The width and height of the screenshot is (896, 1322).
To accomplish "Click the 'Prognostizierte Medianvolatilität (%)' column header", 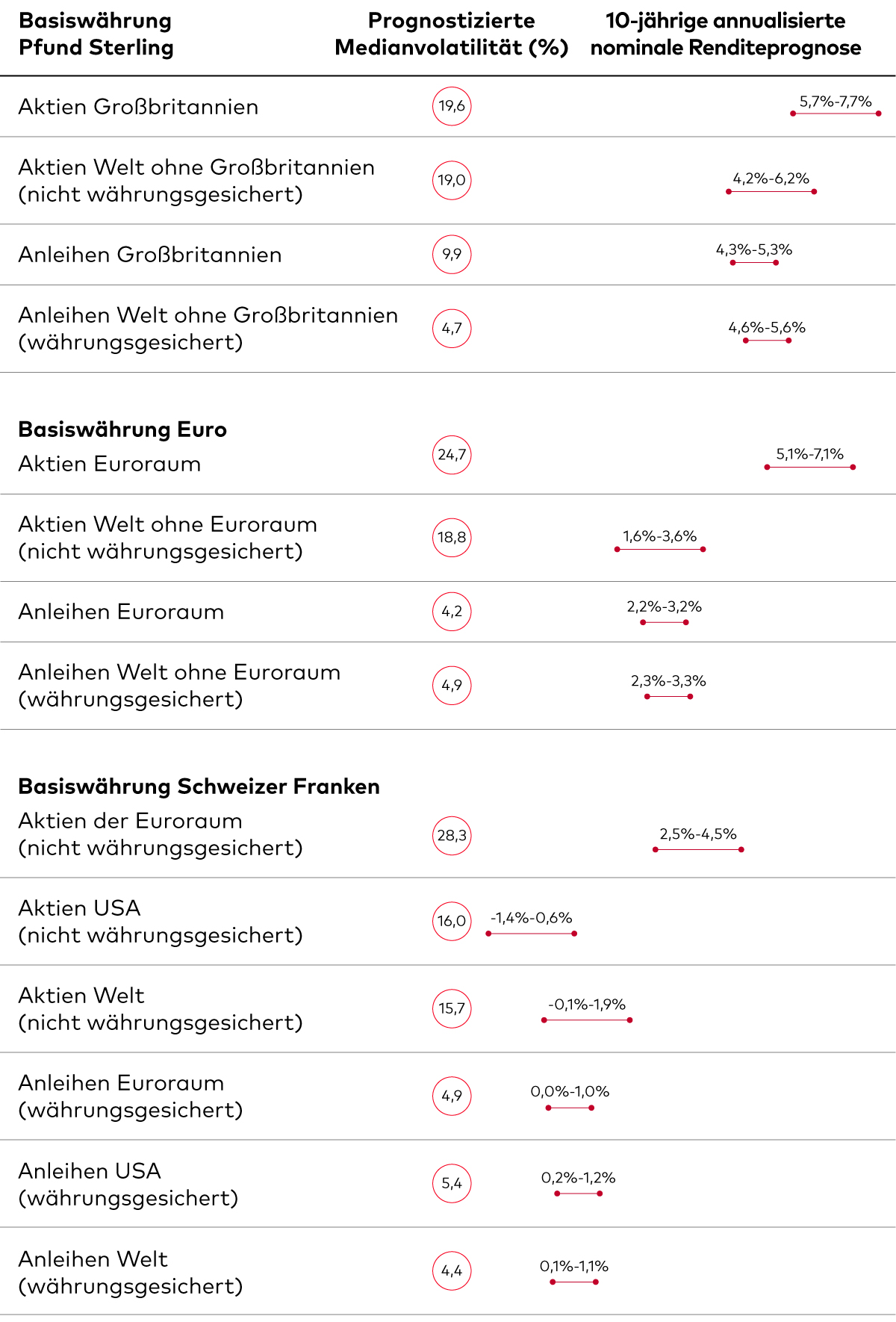I will [x=452, y=34].
